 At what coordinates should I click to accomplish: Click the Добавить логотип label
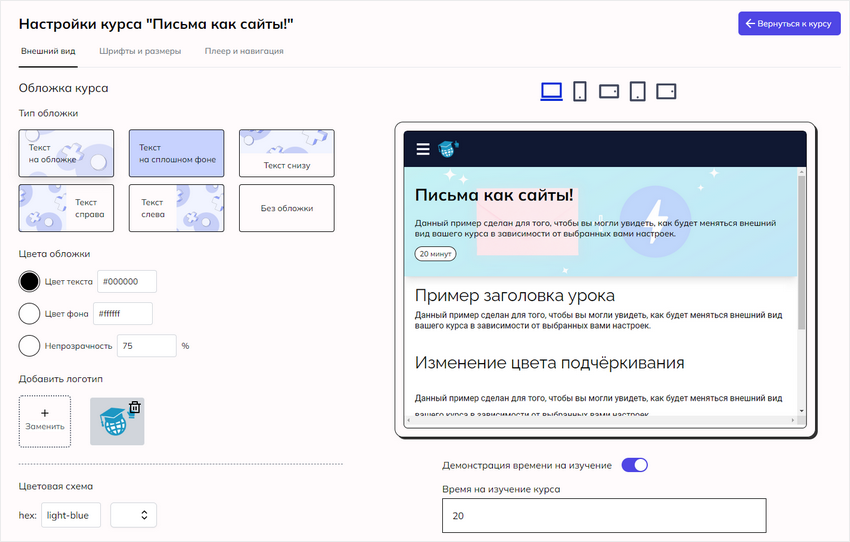tap(61, 379)
